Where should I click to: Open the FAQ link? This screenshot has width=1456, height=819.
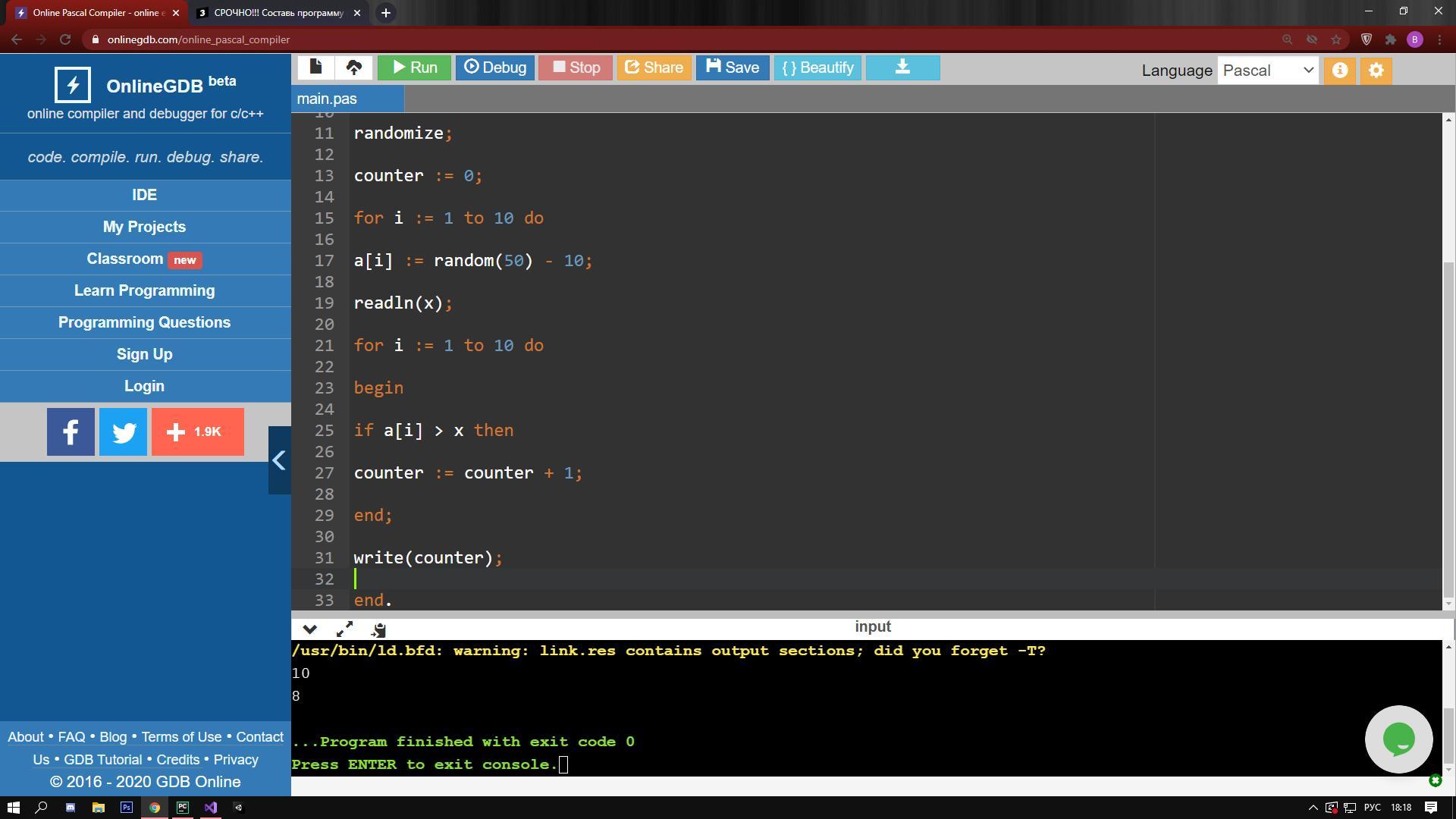[71, 737]
